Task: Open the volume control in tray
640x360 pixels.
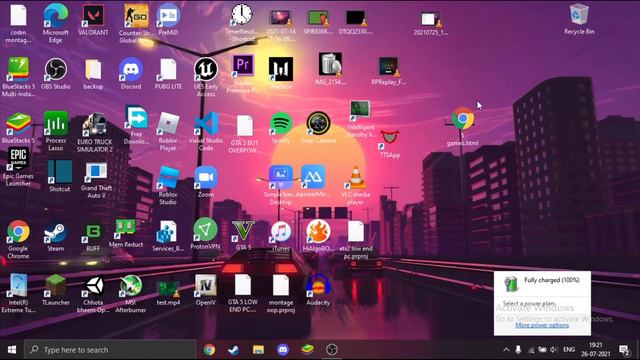Action: tap(554, 350)
